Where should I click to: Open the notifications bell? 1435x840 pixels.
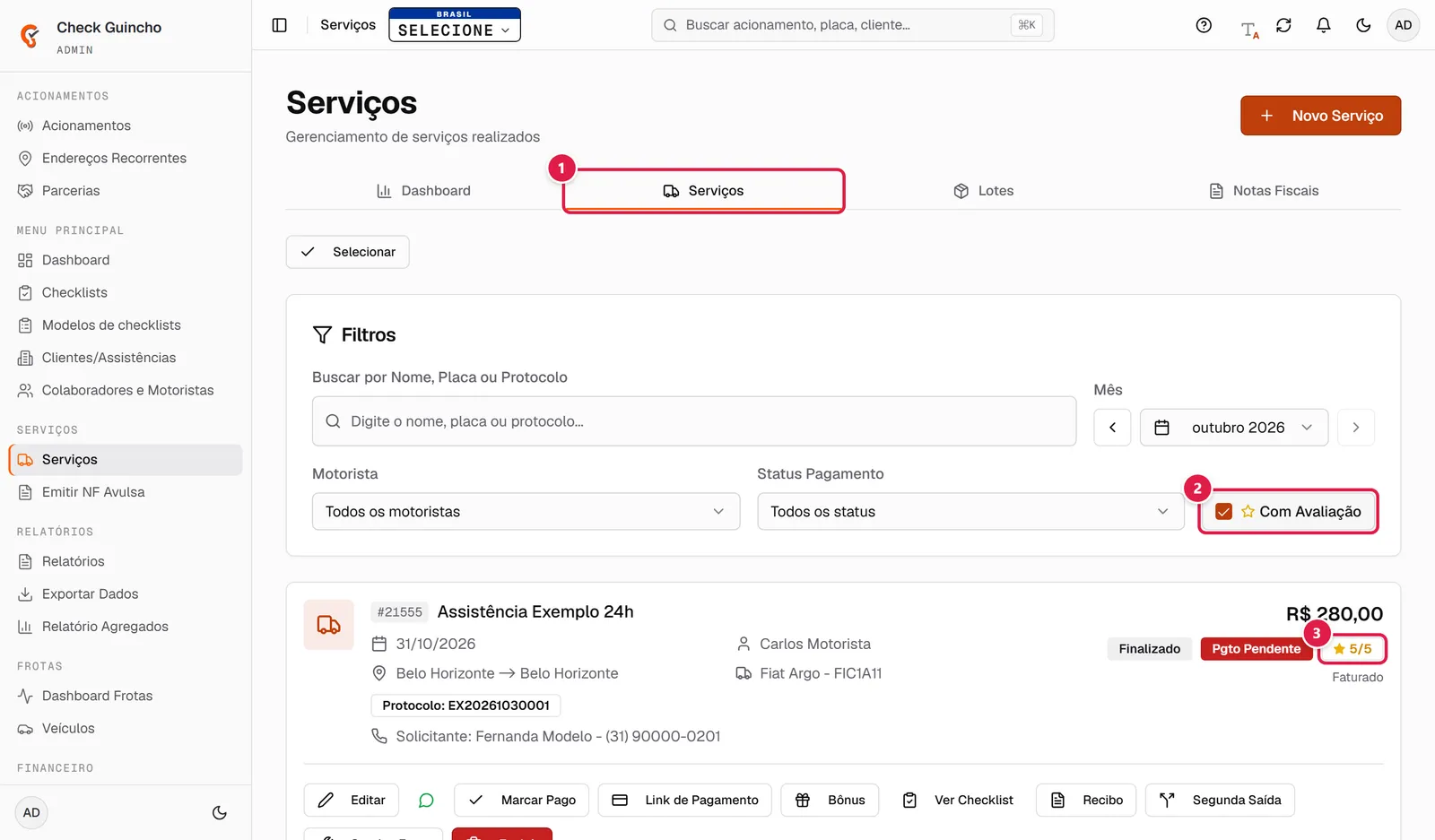click(1323, 25)
